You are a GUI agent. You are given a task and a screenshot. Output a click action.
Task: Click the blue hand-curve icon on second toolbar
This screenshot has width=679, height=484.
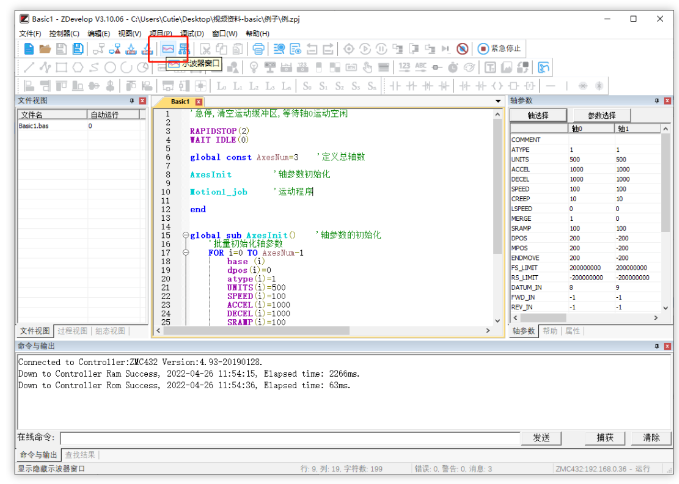click(x=543, y=67)
